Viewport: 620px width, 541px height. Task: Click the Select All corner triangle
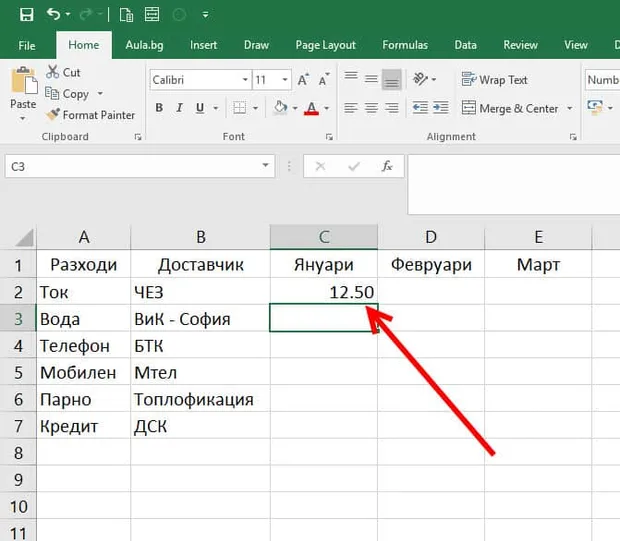24,238
